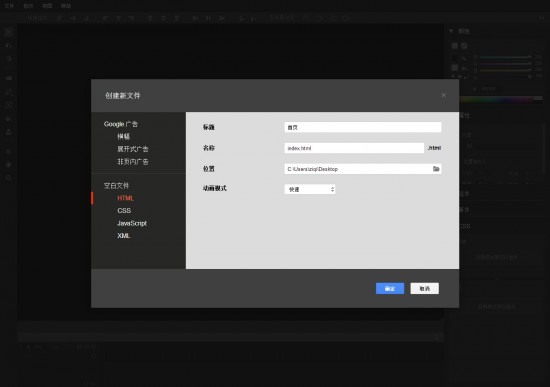This screenshot has width=550, height=387.
Task: Select HTML blank file type
Action: click(125, 198)
